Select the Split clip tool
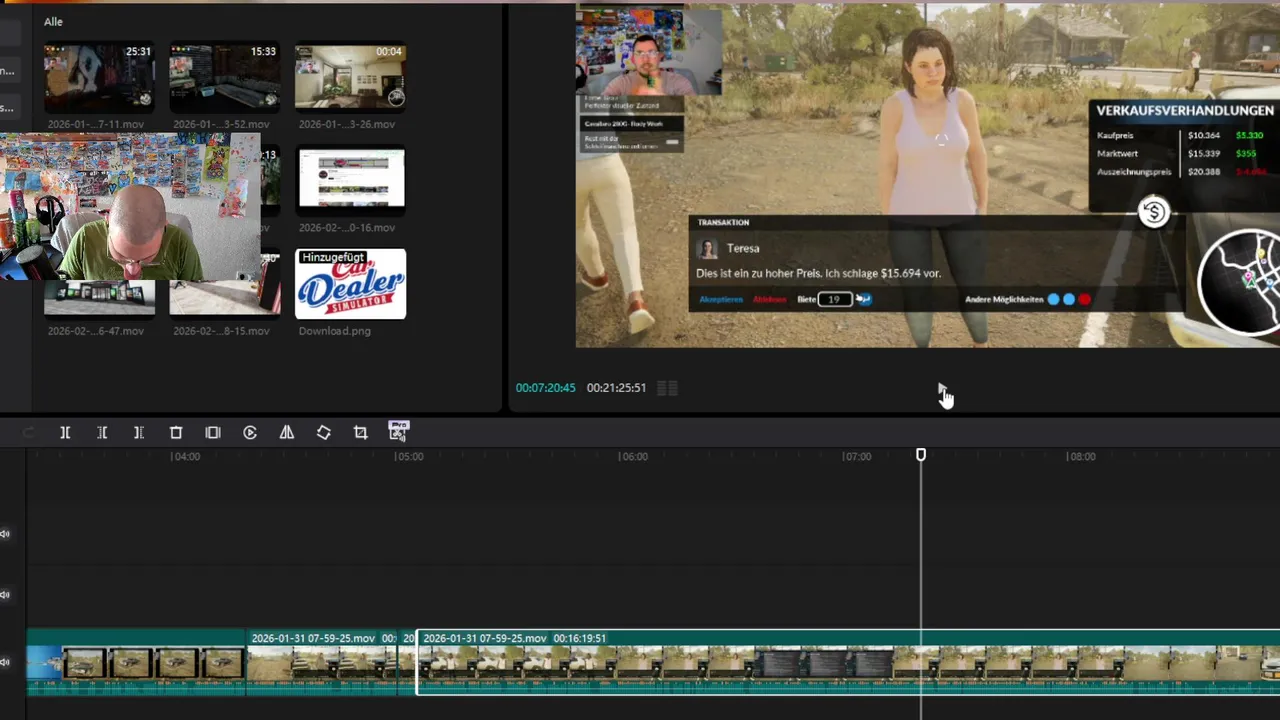This screenshot has width=1280, height=720. click(x=65, y=432)
